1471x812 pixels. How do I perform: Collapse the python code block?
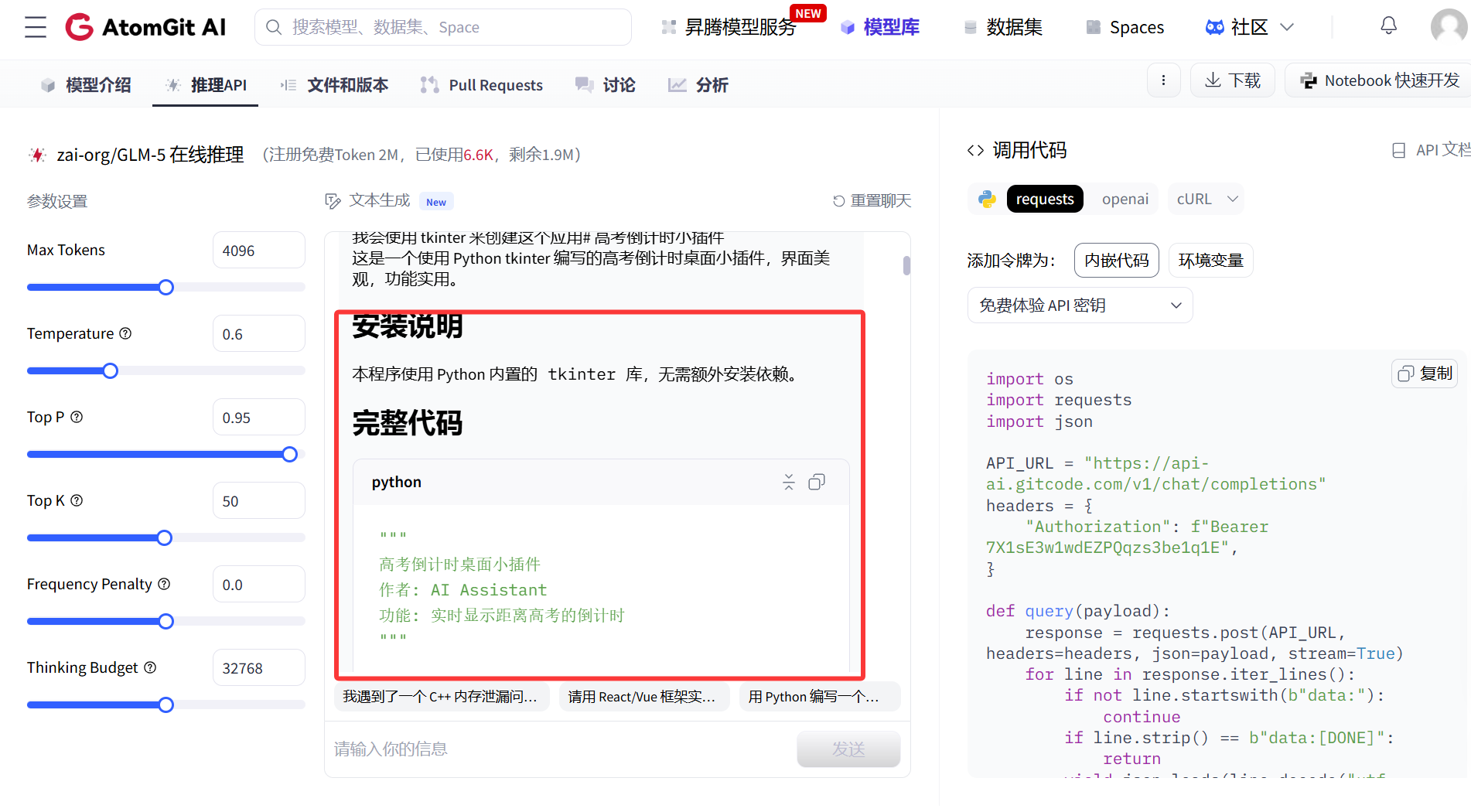pos(788,482)
